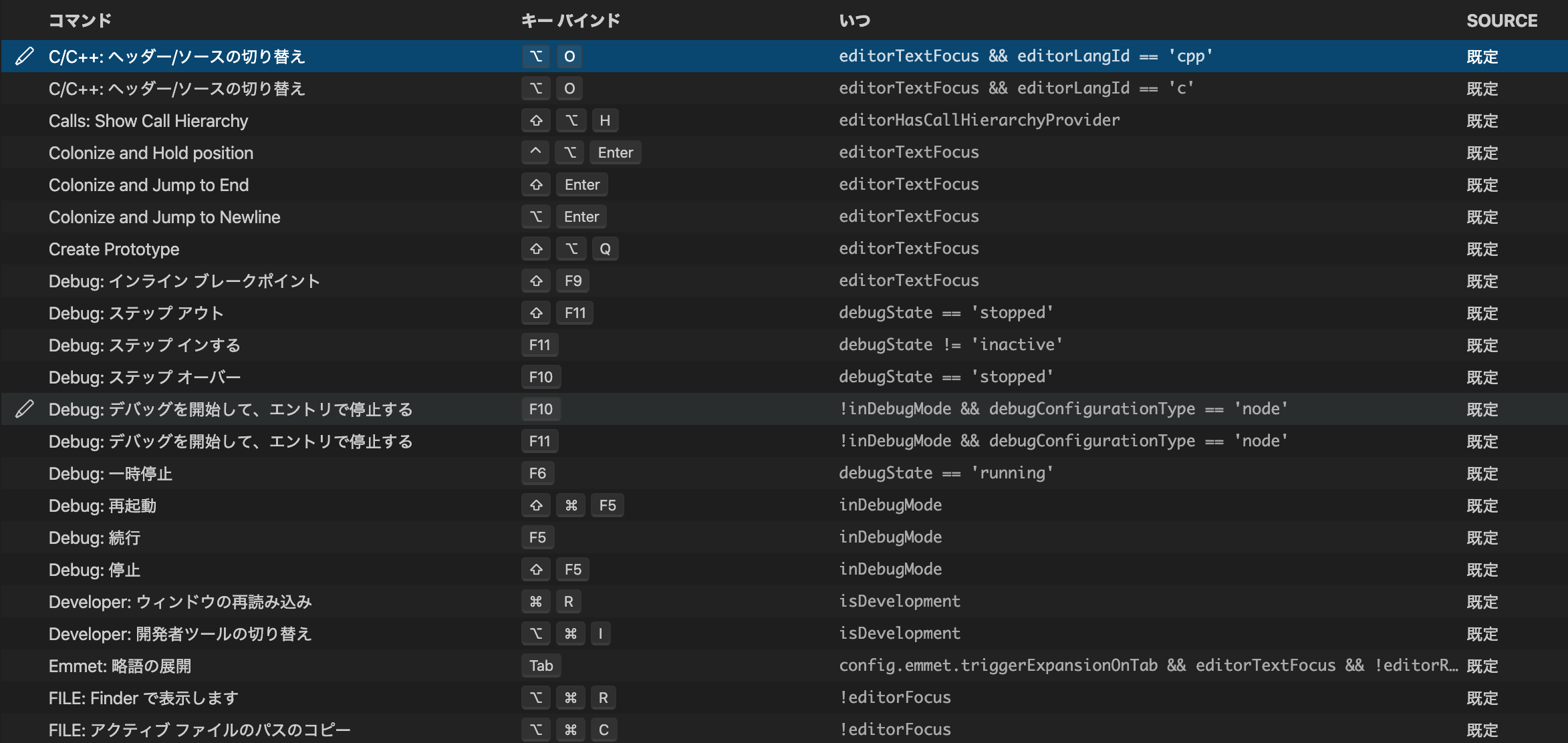This screenshot has width=1568, height=743.
Task: Click the ⌥ key chip on the cpp header switch row
Action: (535, 56)
